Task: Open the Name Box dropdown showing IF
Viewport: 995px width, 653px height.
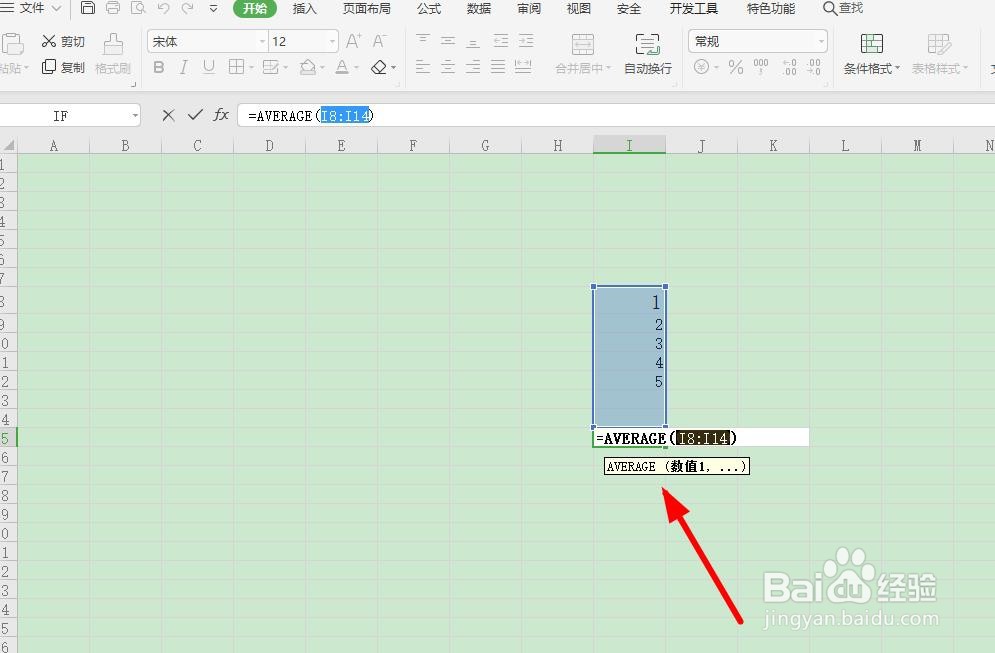Action: [x=135, y=115]
